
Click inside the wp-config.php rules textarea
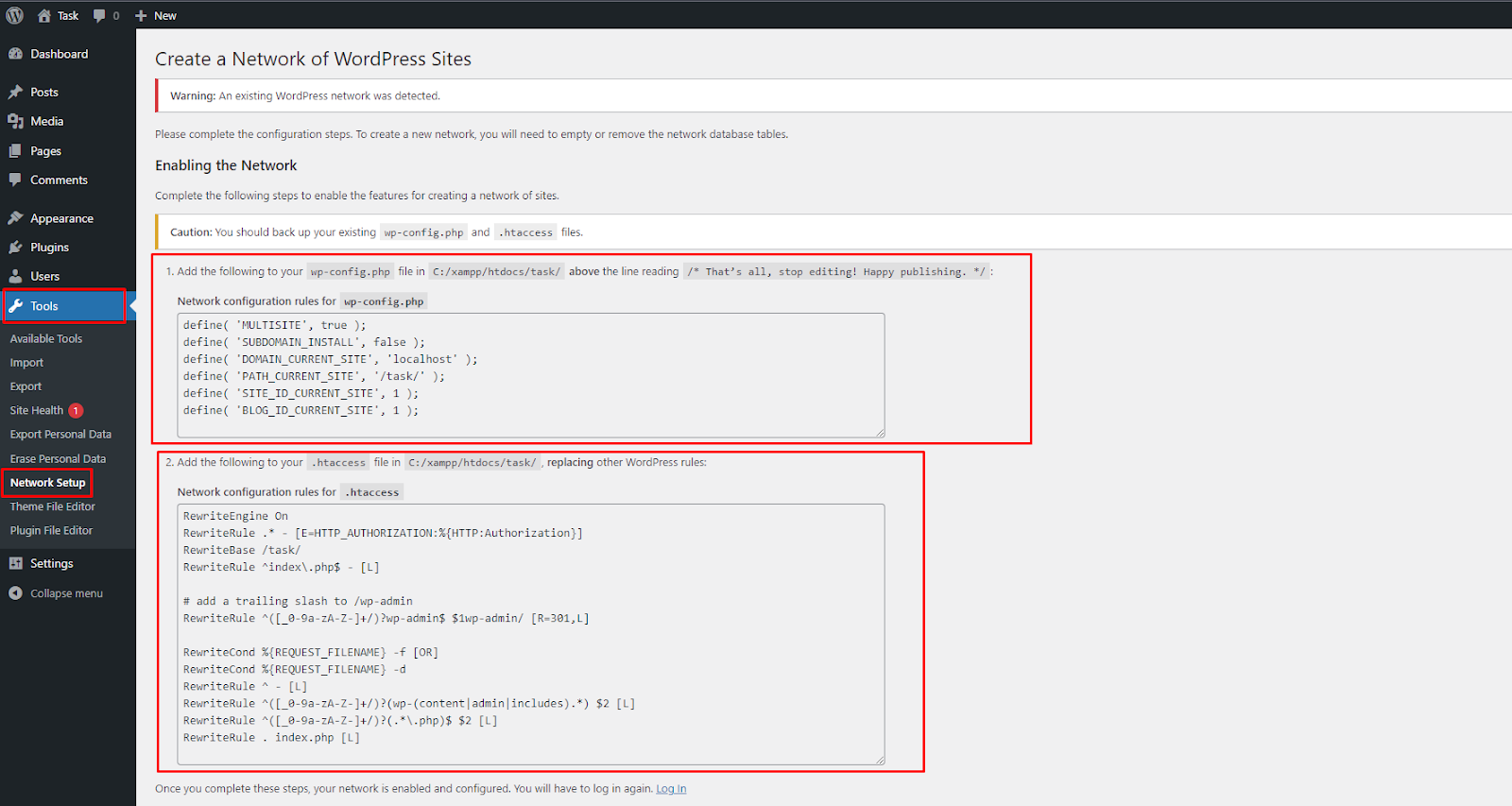click(x=531, y=375)
